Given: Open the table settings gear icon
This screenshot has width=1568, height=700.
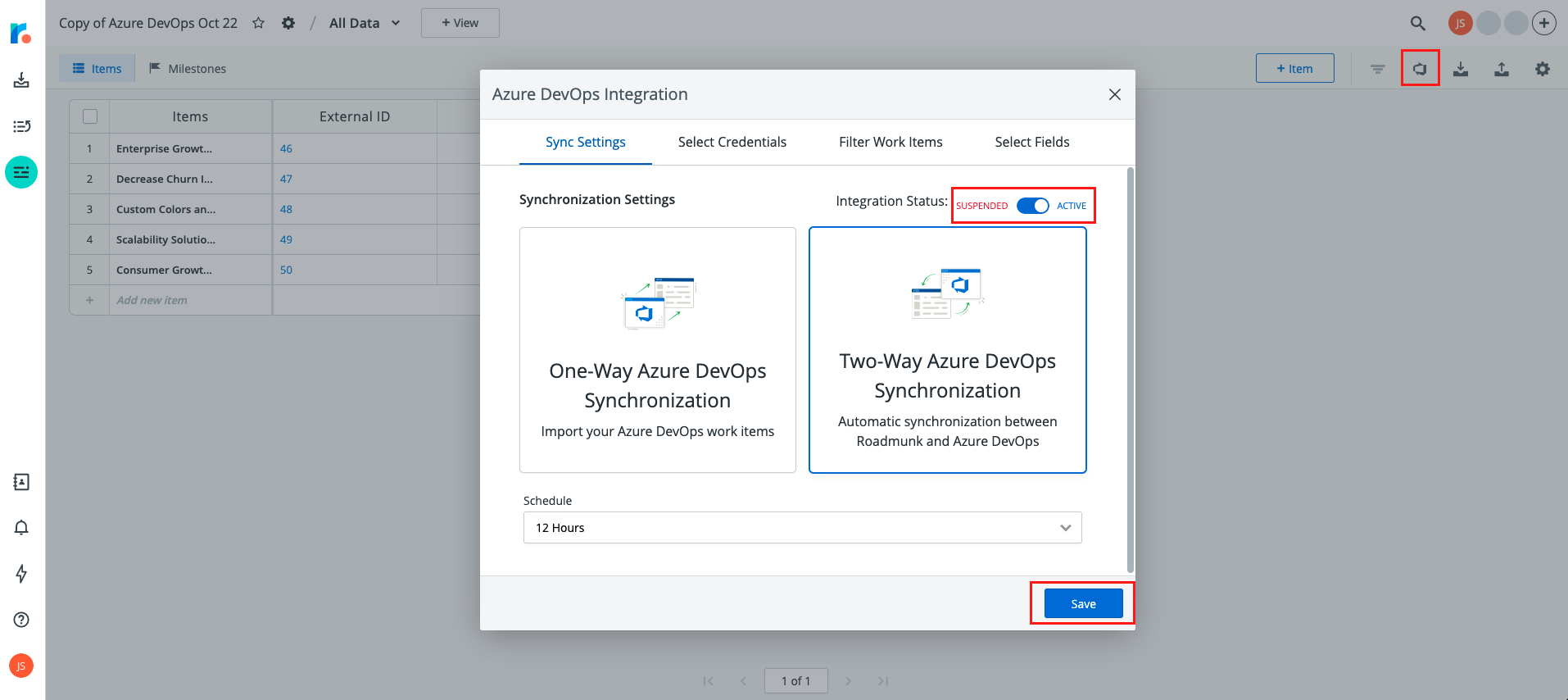Looking at the screenshot, I should click(x=1543, y=69).
